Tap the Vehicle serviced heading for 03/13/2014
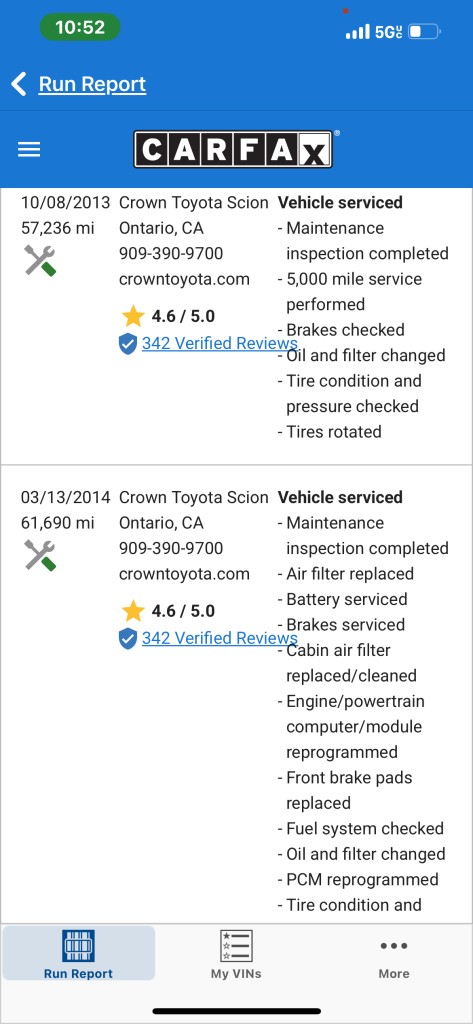This screenshot has width=473, height=1024. click(x=340, y=498)
